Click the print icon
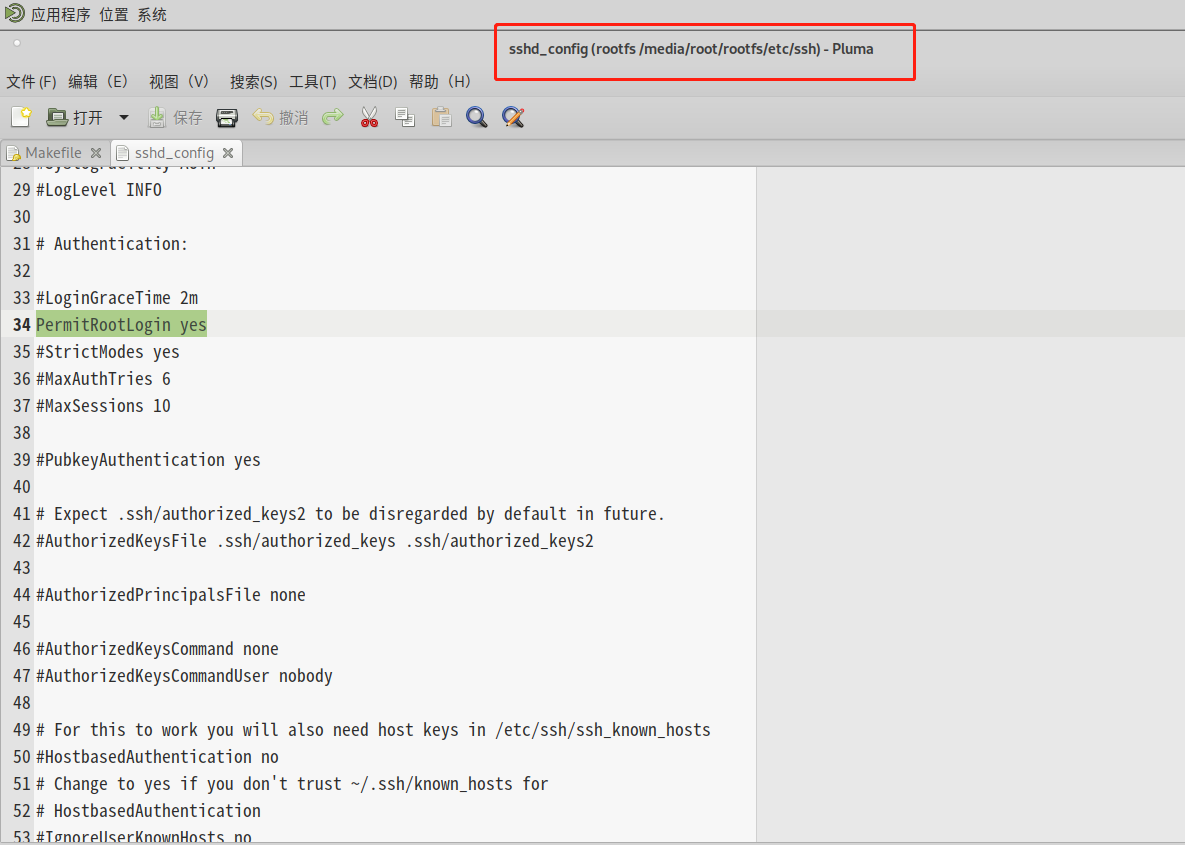Viewport: 1185px width, 845px height. point(227,117)
